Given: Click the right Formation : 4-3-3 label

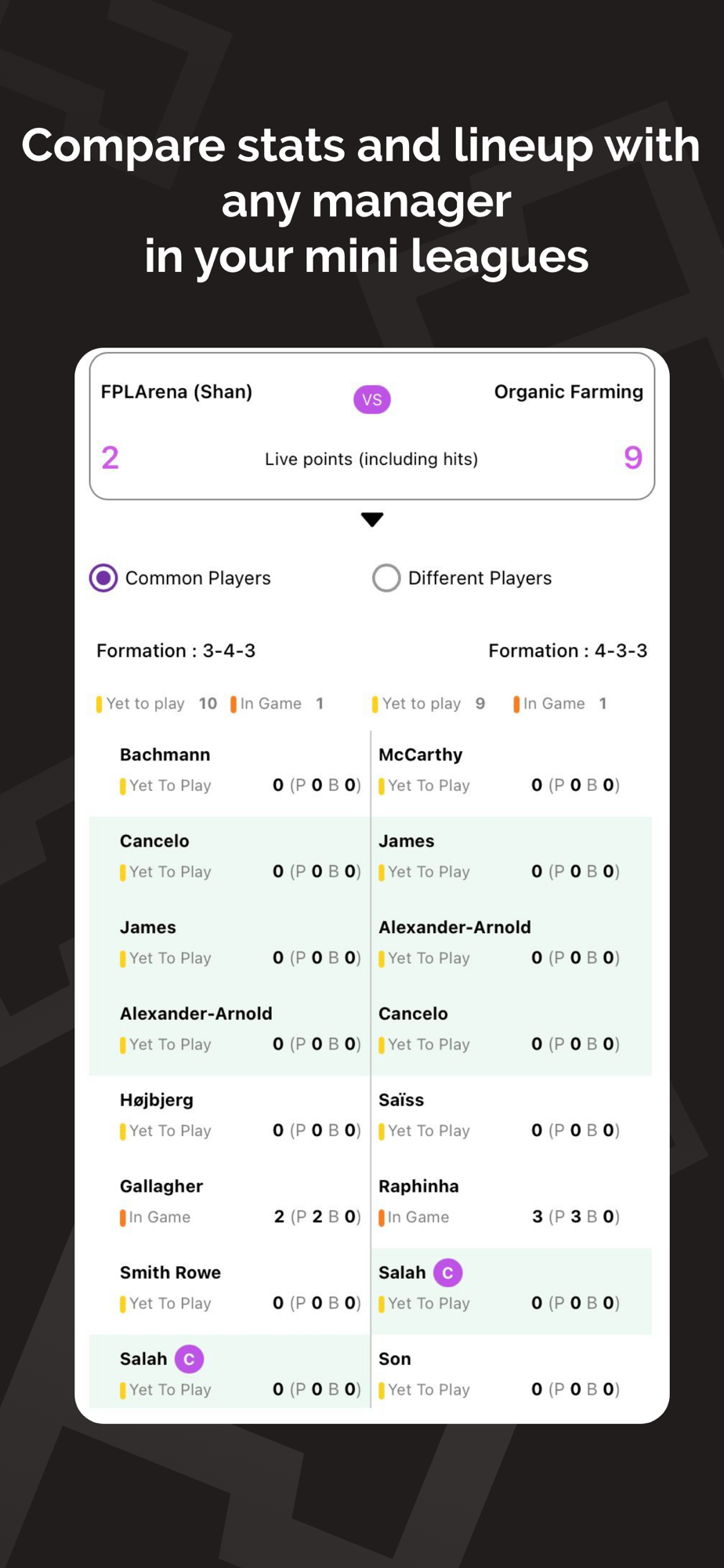Looking at the screenshot, I should 568,651.
